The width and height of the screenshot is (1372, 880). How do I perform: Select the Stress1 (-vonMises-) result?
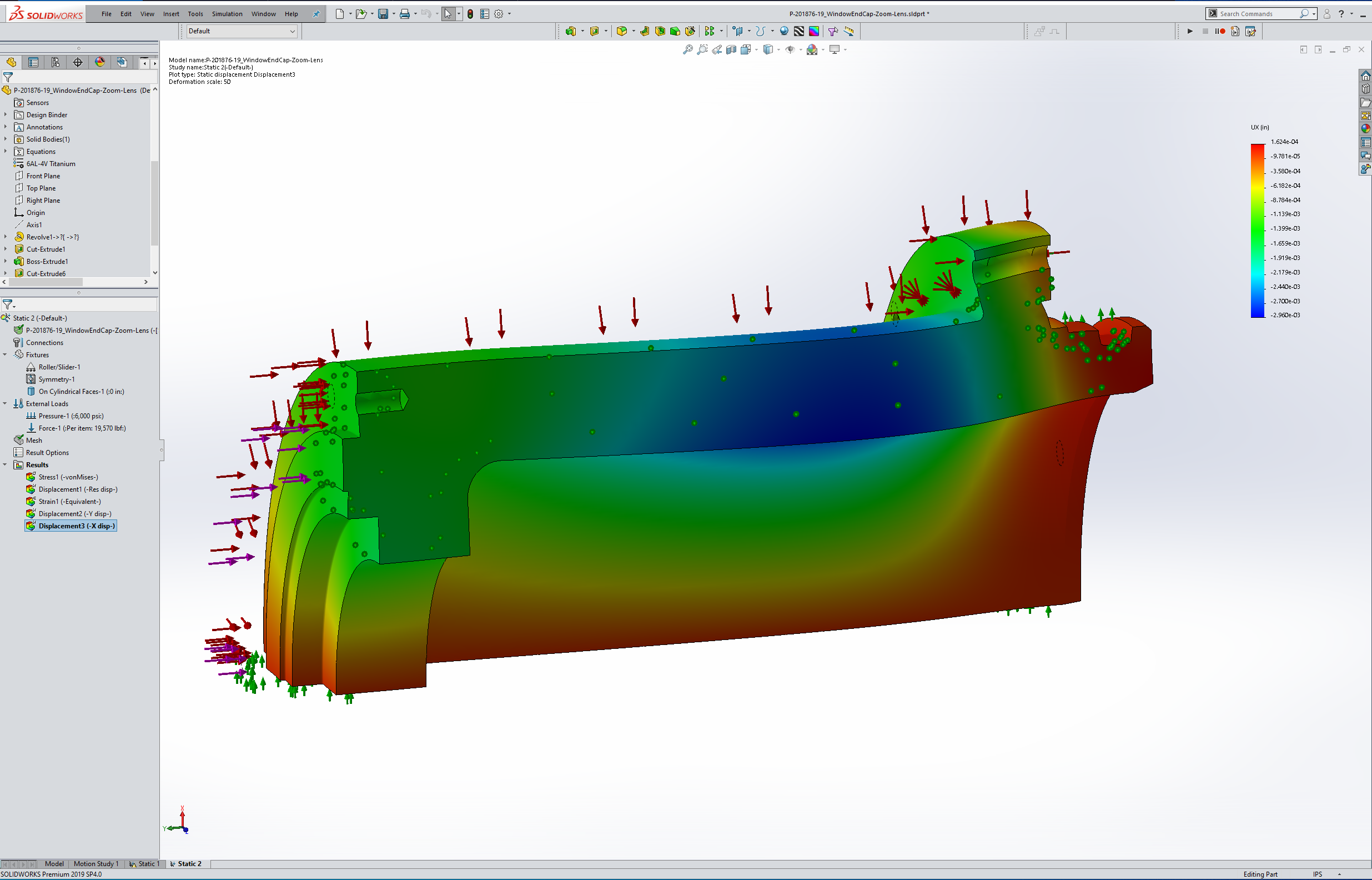coord(62,477)
